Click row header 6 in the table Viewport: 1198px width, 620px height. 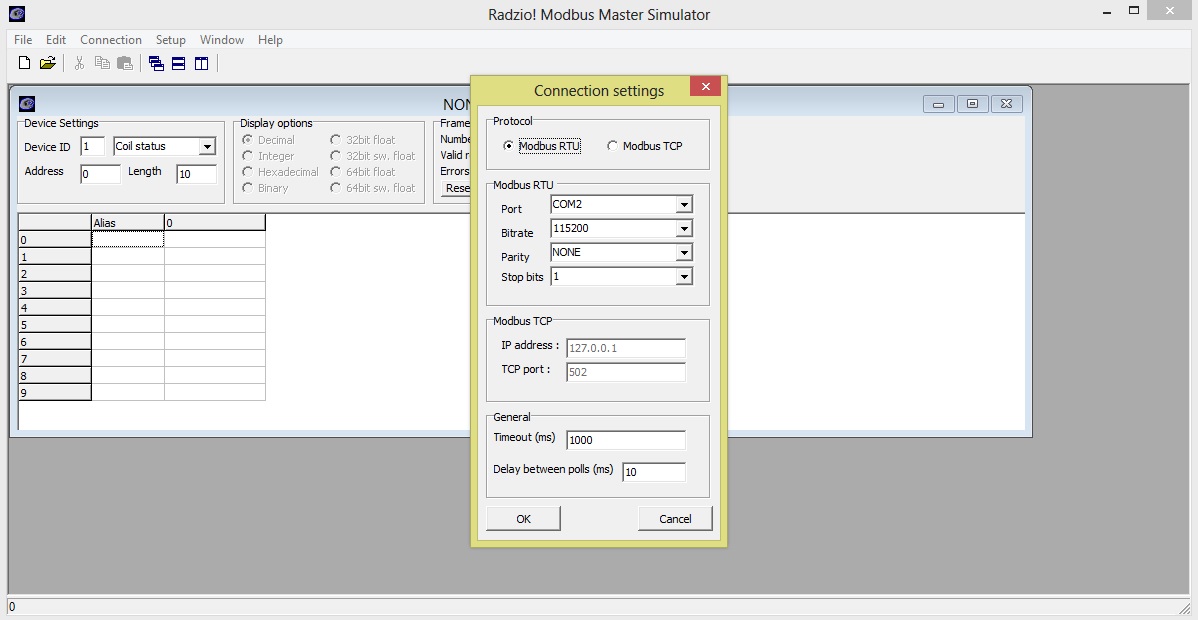tap(55, 342)
